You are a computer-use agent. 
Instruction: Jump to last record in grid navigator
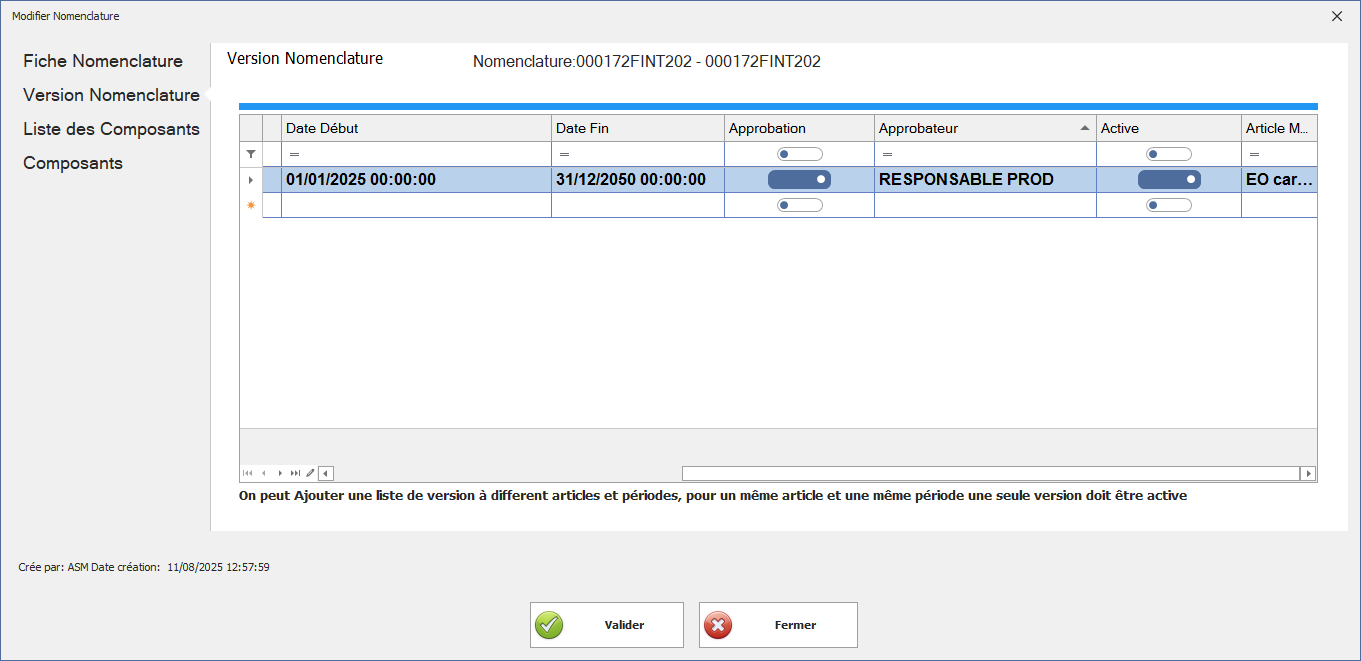[296, 473]
